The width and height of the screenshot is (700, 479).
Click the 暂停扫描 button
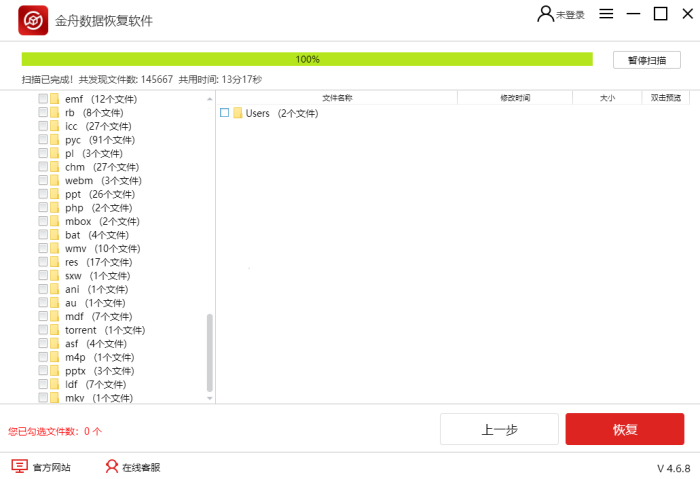647,60
